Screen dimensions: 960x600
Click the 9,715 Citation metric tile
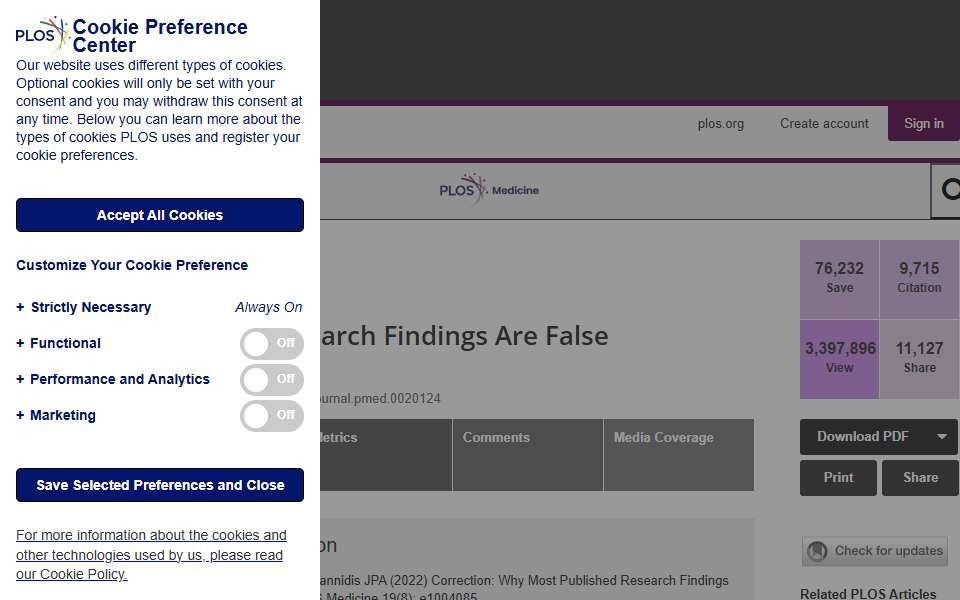point(919,279)
